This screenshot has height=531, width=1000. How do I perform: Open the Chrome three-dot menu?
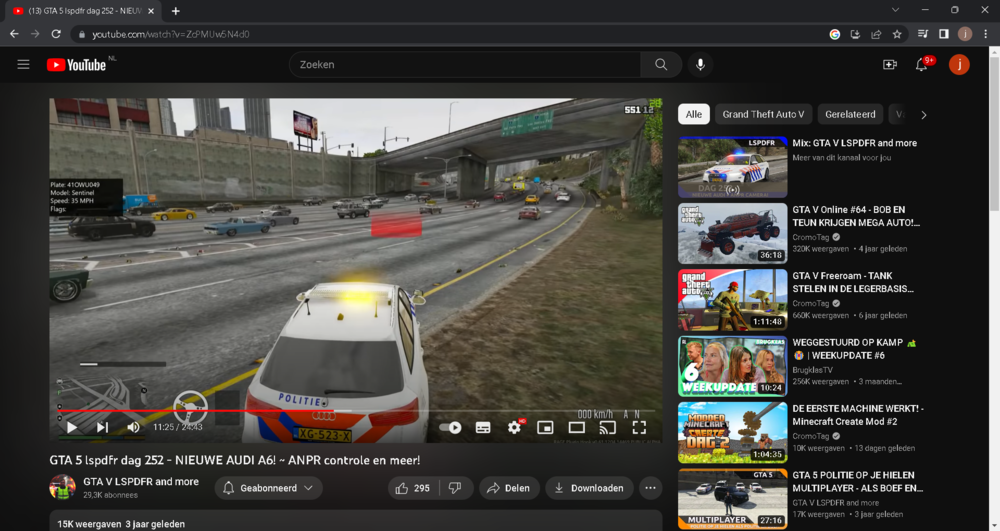tap(985, 34)
